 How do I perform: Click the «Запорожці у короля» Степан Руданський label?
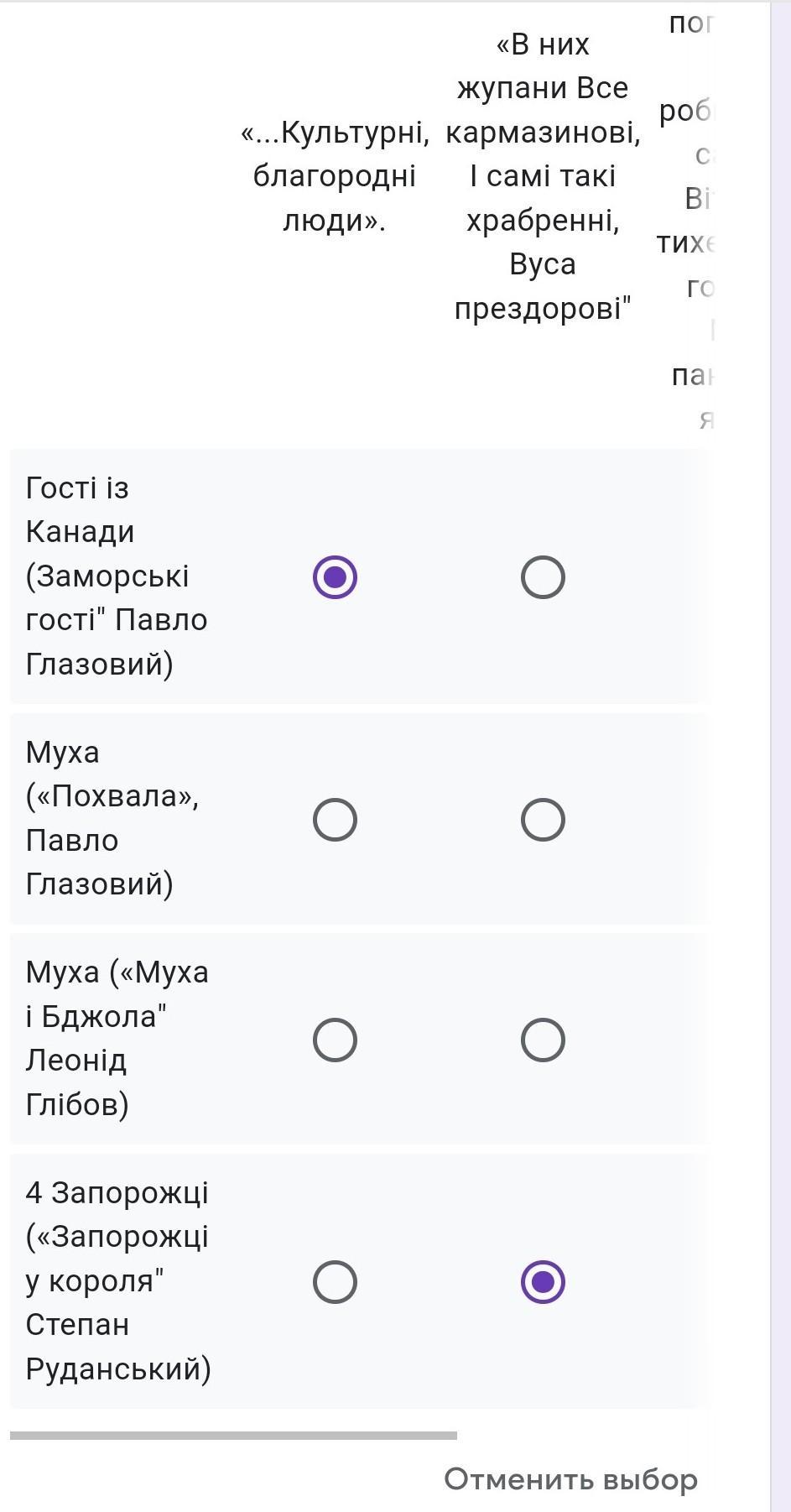click(118, 1280)
